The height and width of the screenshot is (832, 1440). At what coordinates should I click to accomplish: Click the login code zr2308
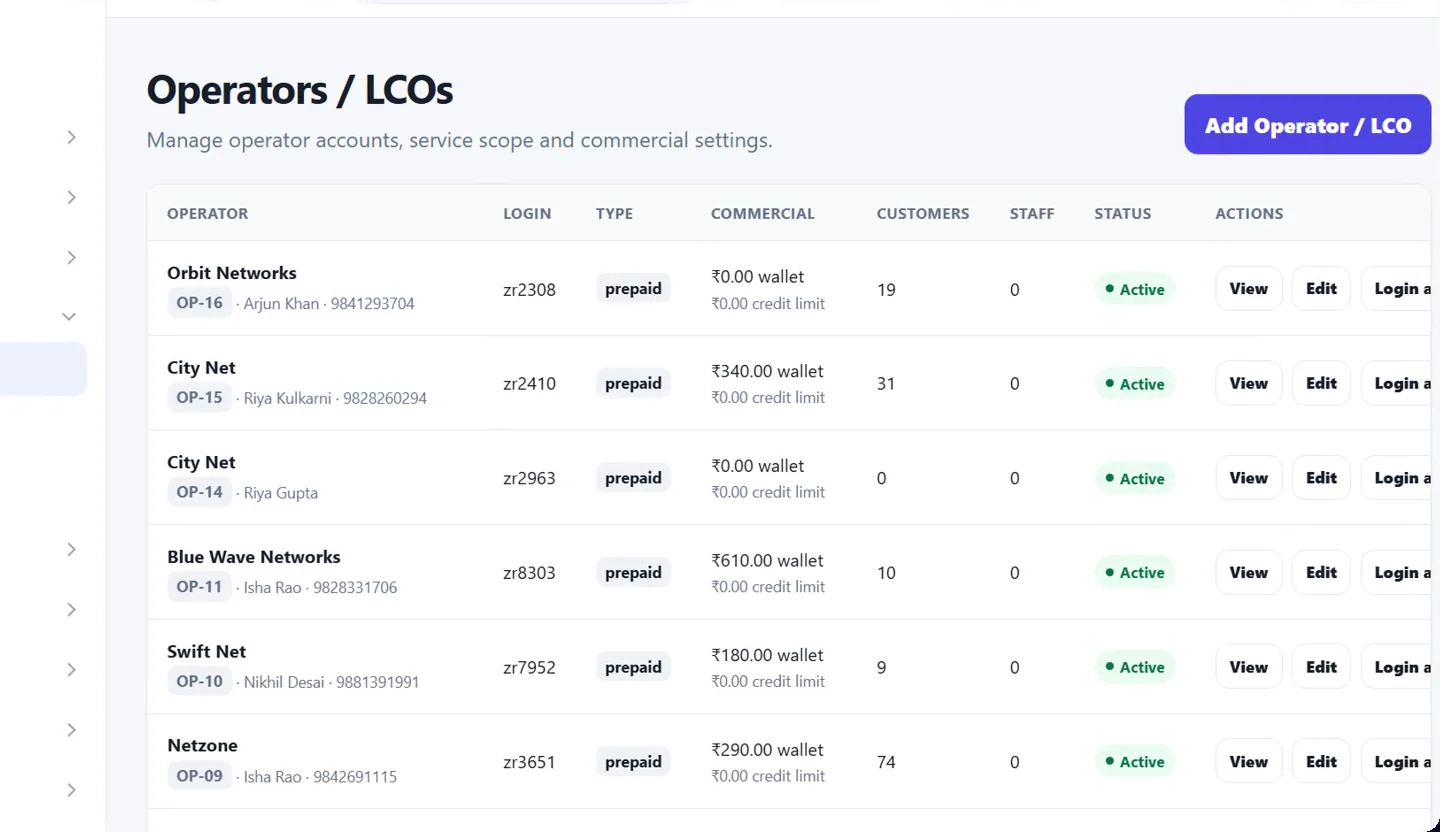529,290
